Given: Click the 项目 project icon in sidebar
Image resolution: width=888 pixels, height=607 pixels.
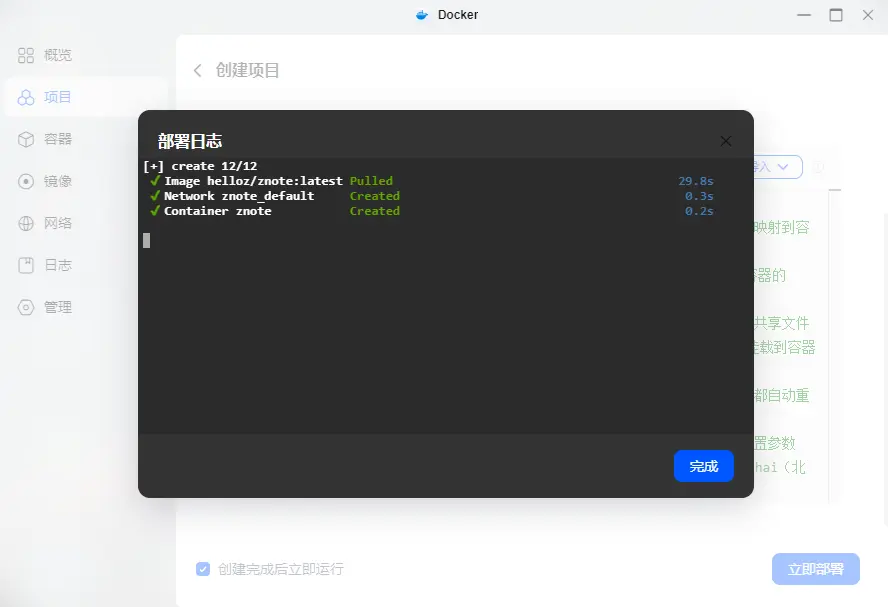Looking at the screenshot, I should click(25, 97).
